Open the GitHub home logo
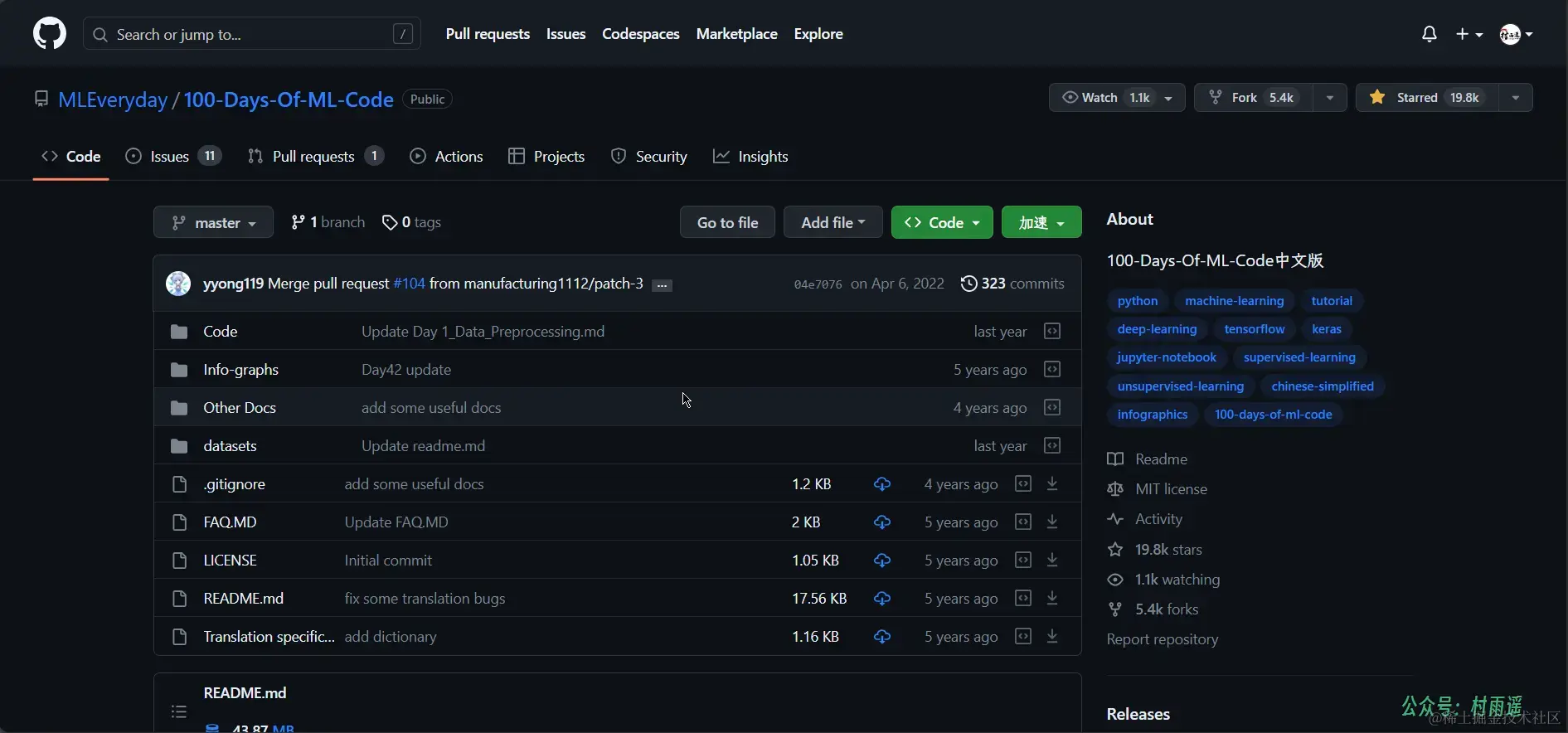The height and width of the screenshot is (733, 1568). 50,34
